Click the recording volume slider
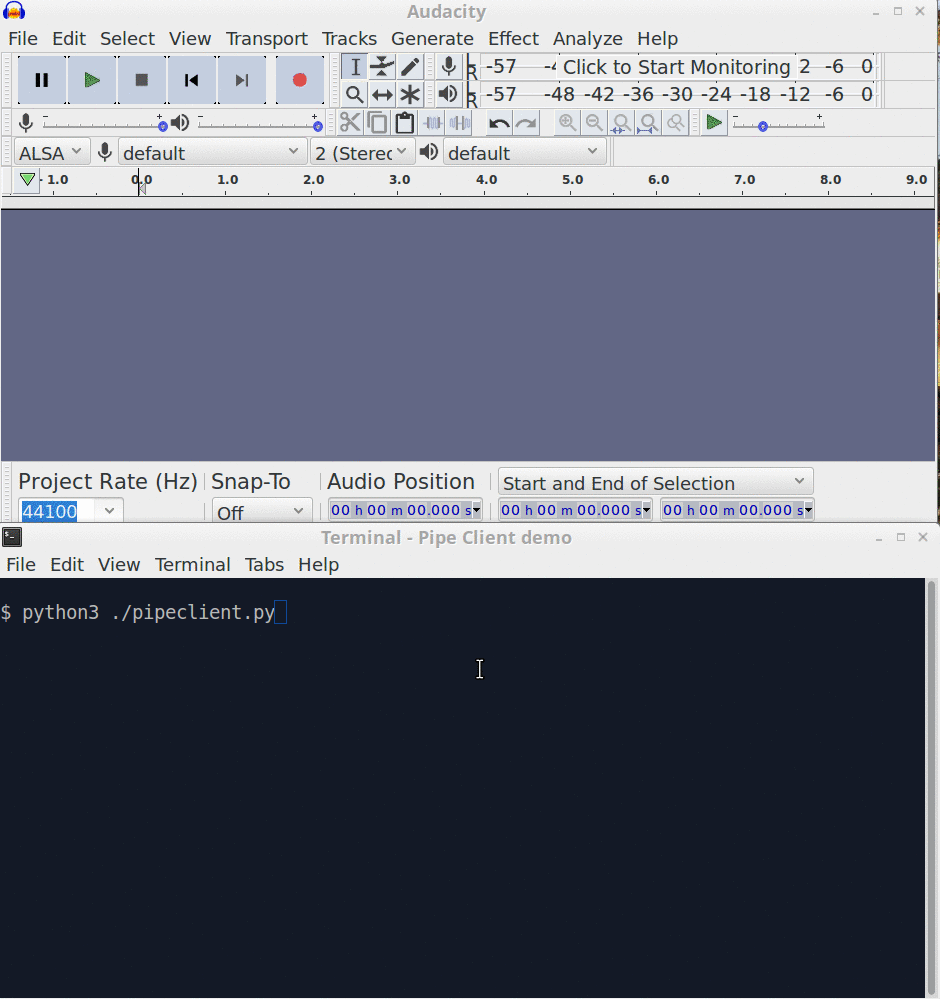 [x=104, y=124]
